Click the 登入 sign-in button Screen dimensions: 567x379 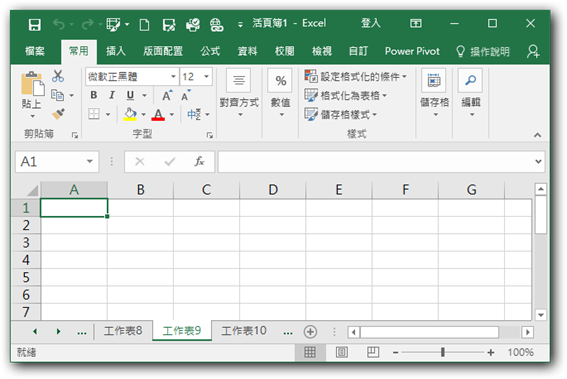[x=371, y=23]
